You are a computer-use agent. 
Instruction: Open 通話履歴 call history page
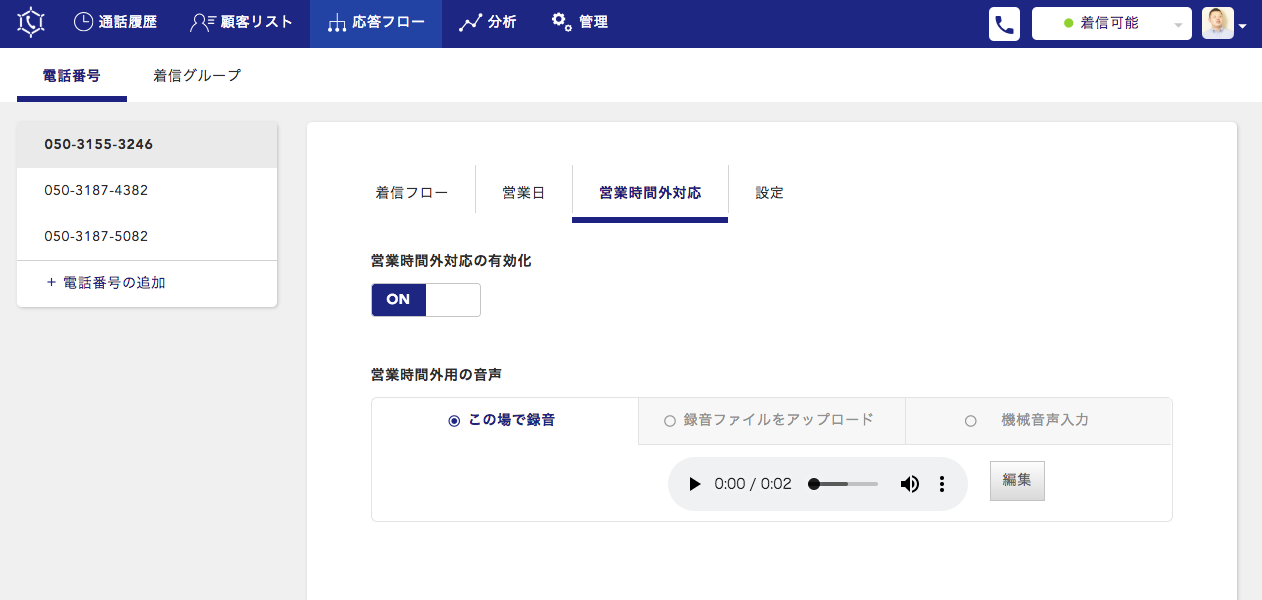115,22
